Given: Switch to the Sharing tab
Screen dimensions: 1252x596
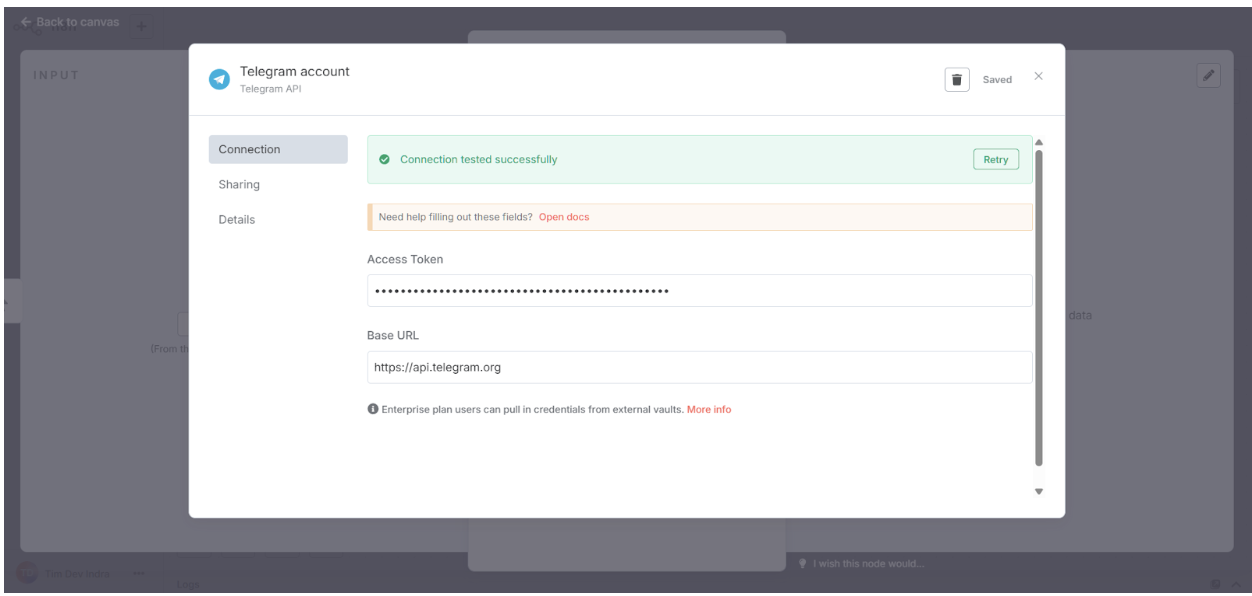Looking at the screenshot, I should coord(239,184).
